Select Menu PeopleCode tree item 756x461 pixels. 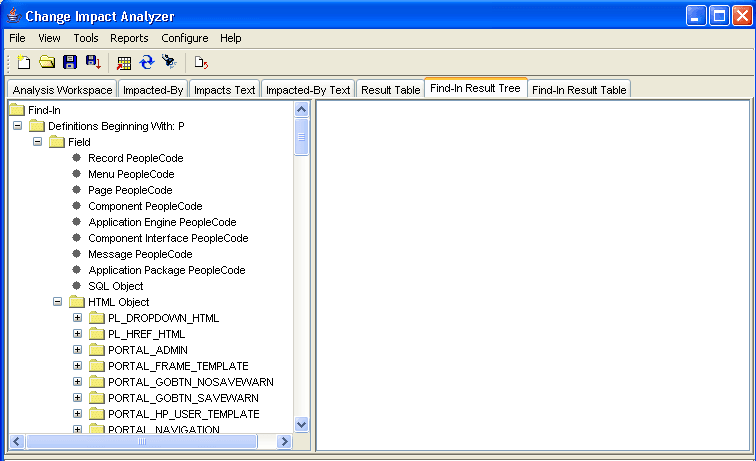[x=131, y=174]
